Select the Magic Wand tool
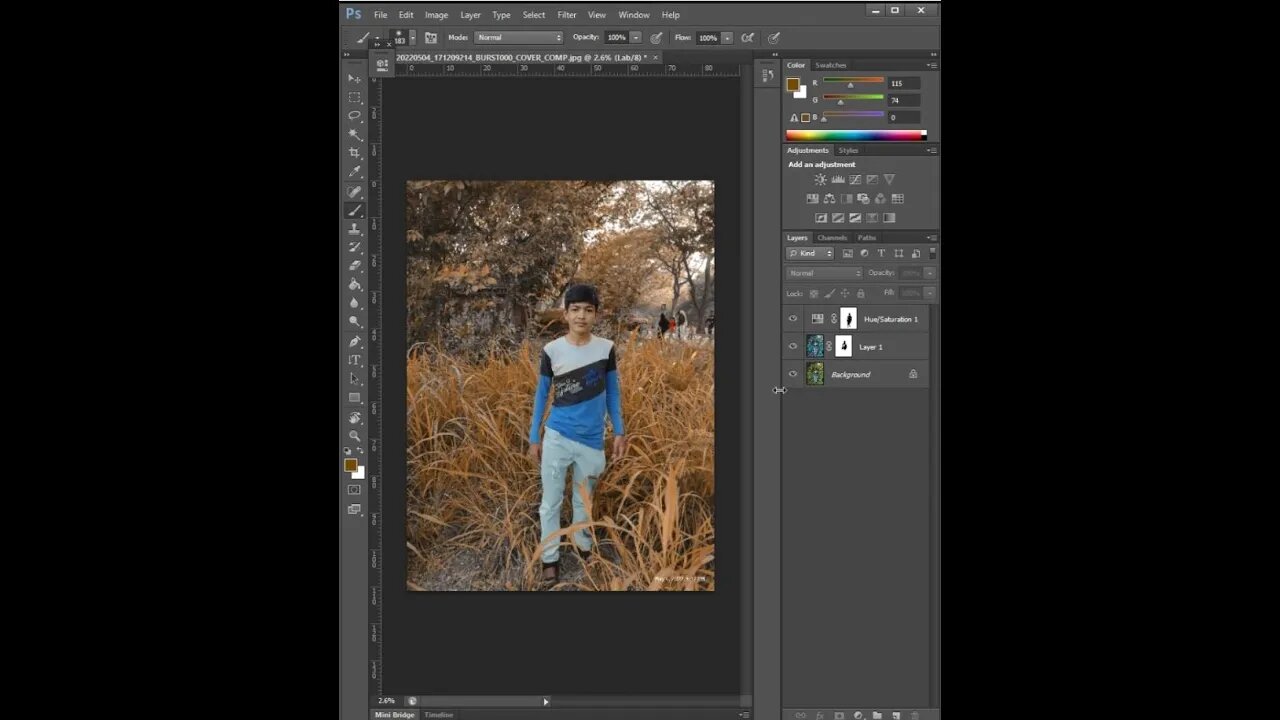Image resolution: width=1280 pixels, height=720 pixels. pyautogui.click(x=354, y=134)
